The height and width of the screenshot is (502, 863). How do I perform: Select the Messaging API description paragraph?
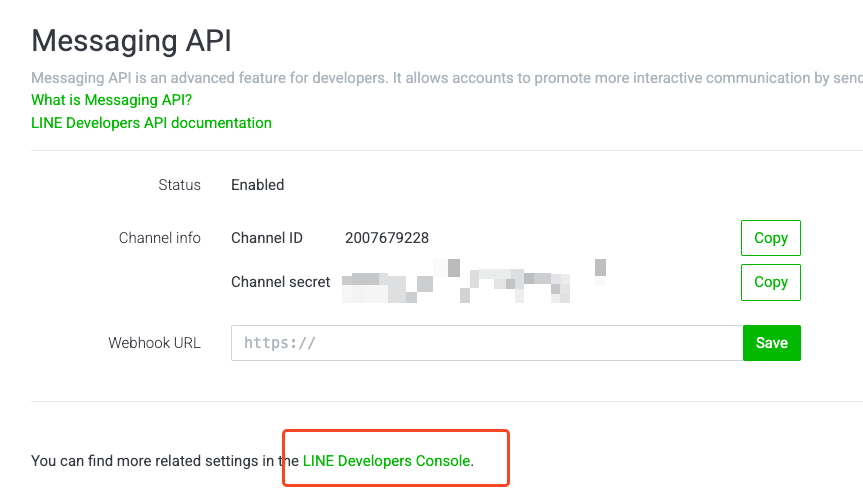[447, 78]
